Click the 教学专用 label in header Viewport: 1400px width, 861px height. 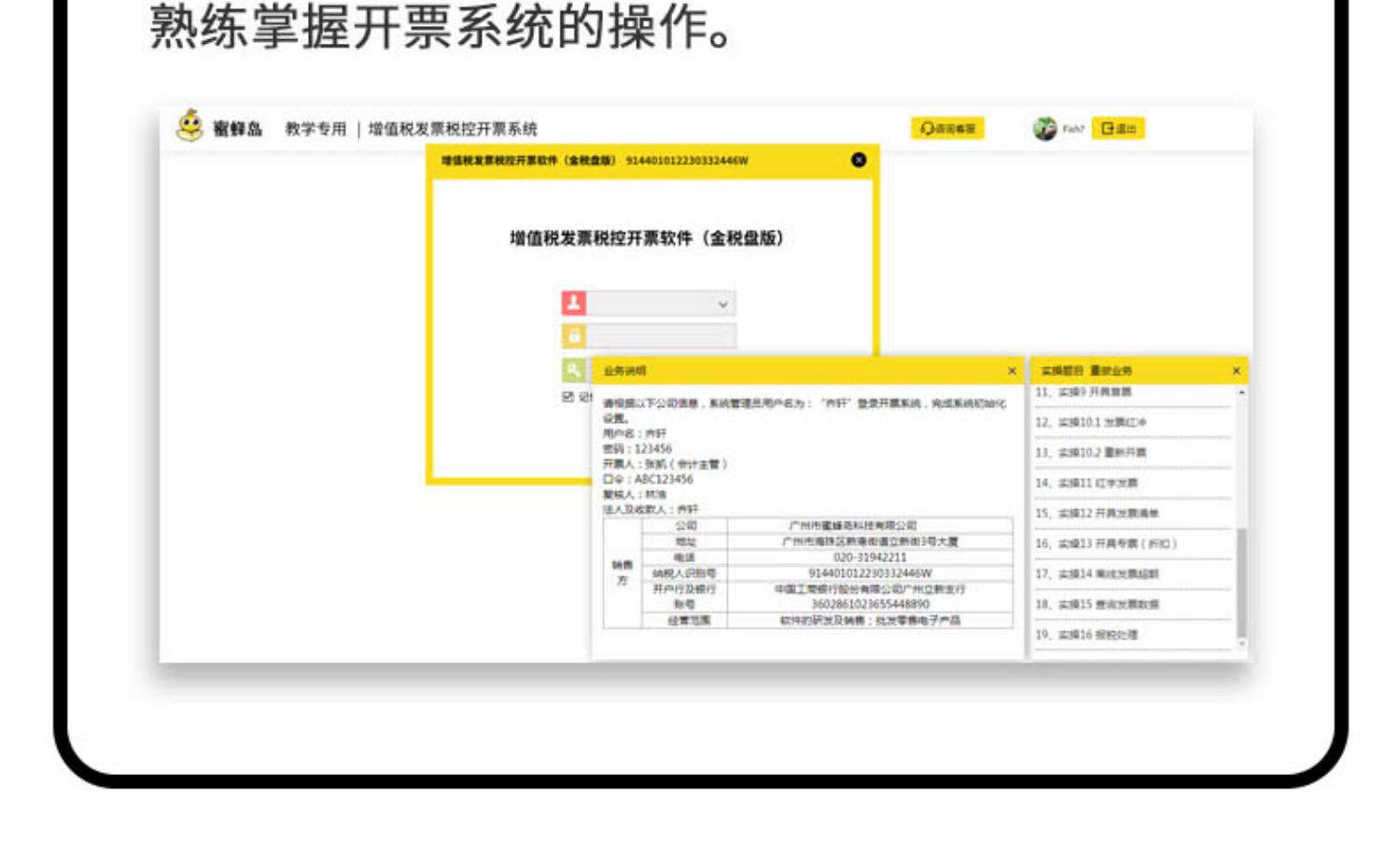coord(315,129)
